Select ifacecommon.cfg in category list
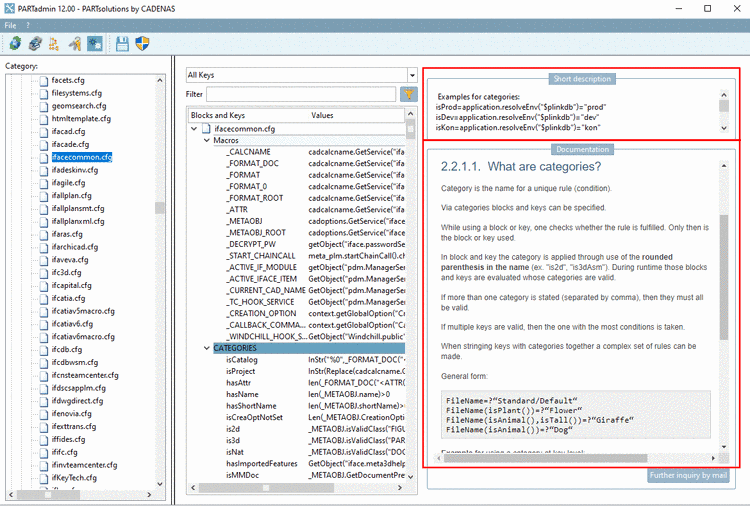 click(82, 157)
